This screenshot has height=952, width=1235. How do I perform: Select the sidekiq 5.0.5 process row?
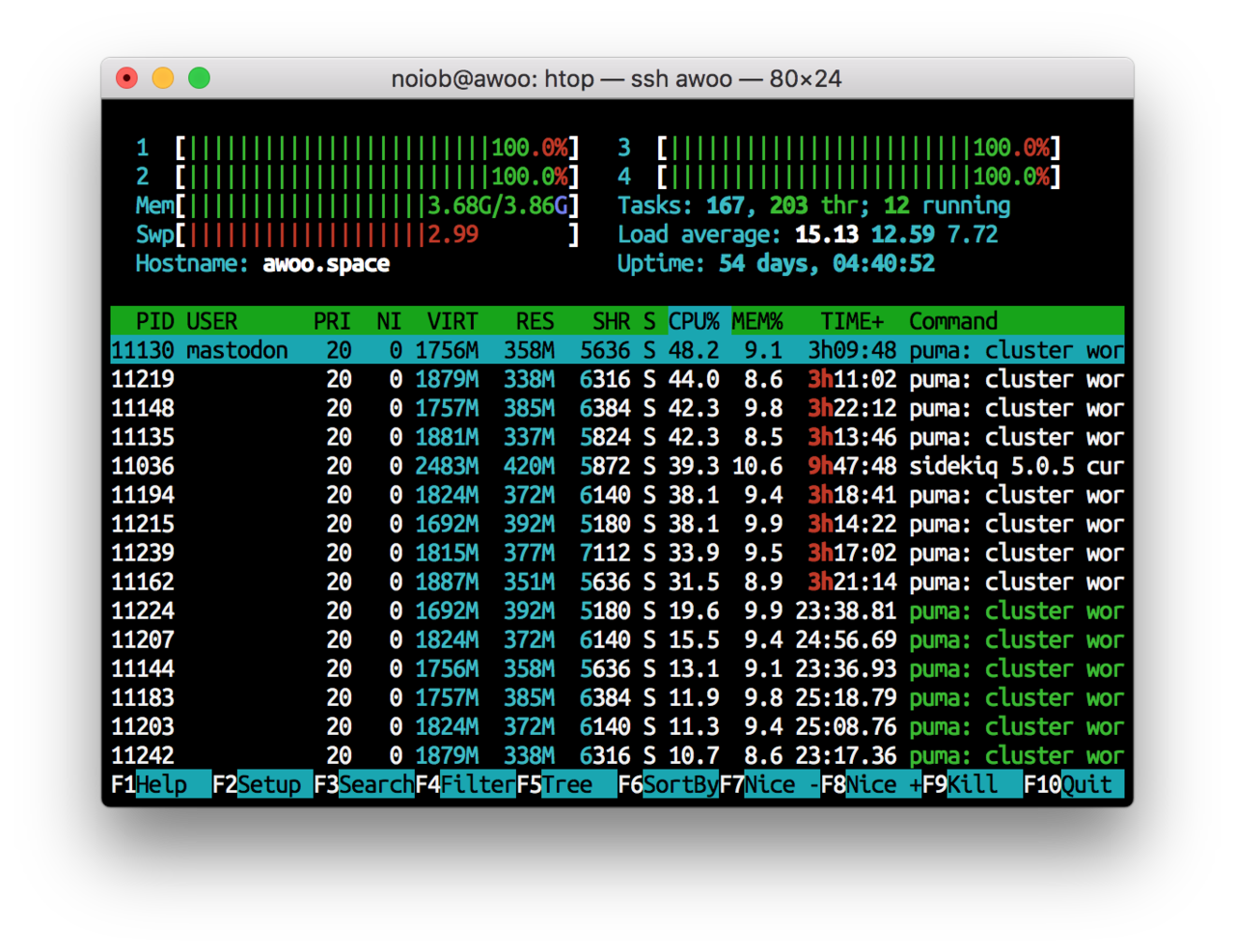click(617, 467)
